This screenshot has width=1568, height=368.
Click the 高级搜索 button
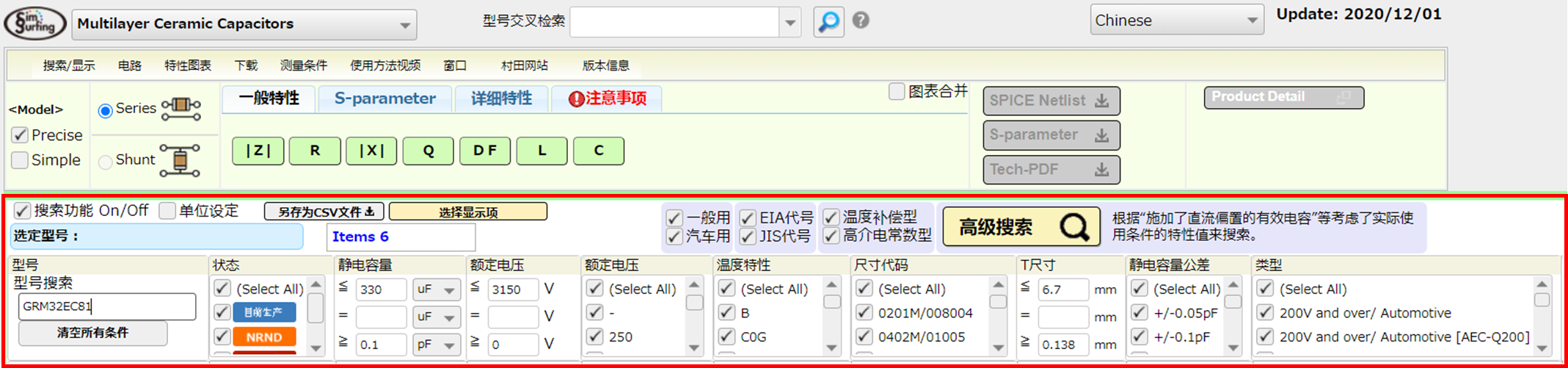(x=1021, y=227)
